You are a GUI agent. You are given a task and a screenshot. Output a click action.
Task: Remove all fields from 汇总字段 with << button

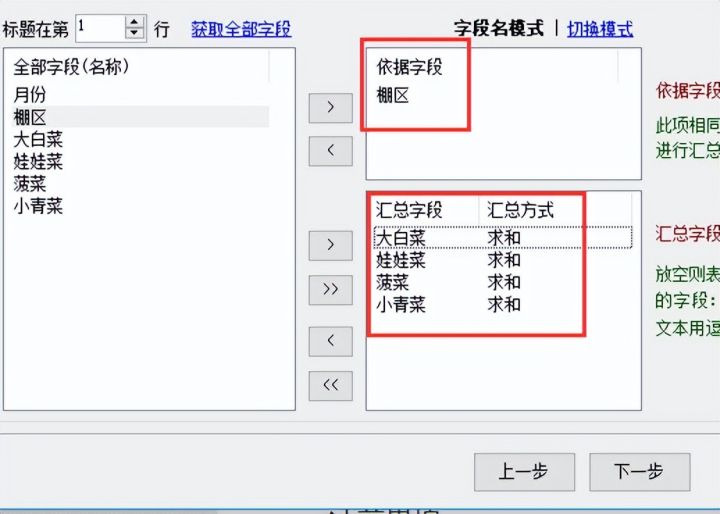click(331, 385)
